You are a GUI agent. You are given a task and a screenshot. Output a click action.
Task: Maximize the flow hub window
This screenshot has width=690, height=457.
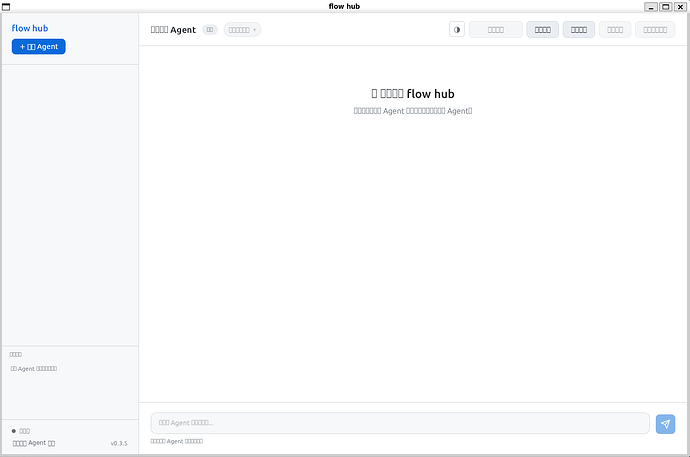[666, 6]
